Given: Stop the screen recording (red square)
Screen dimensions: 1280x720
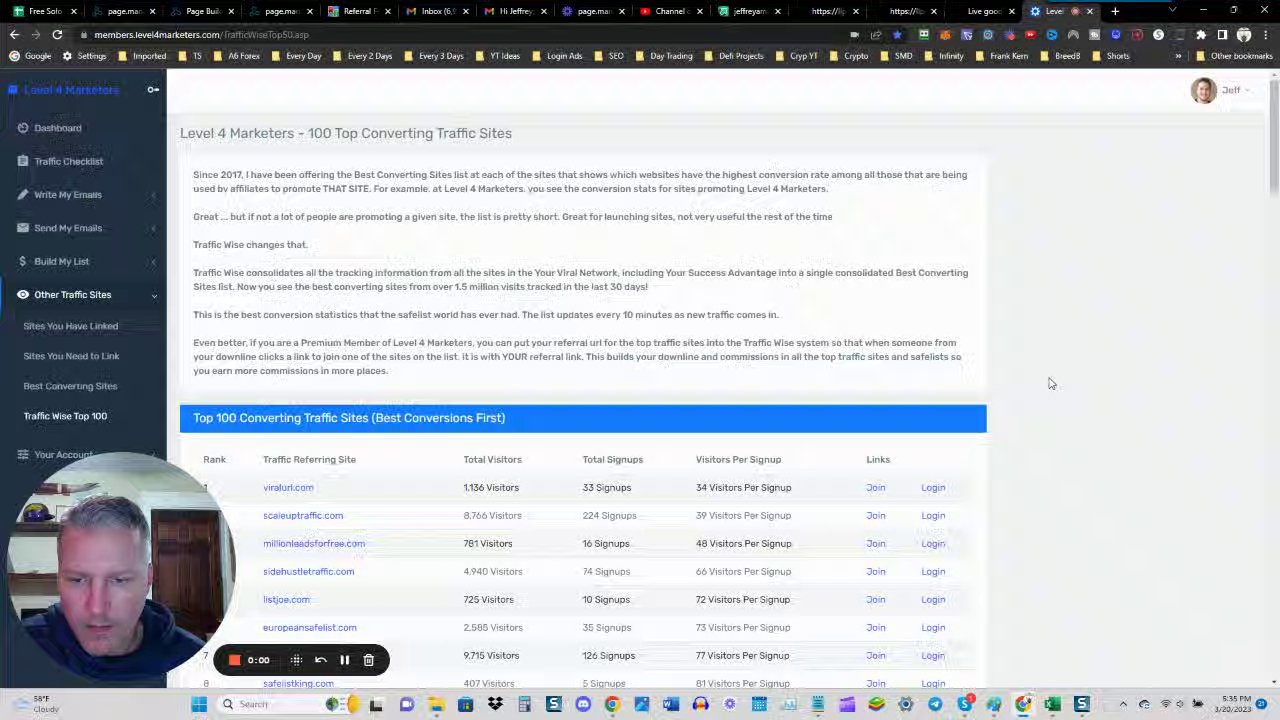Looking at the screenshot, I should point(234,660).
